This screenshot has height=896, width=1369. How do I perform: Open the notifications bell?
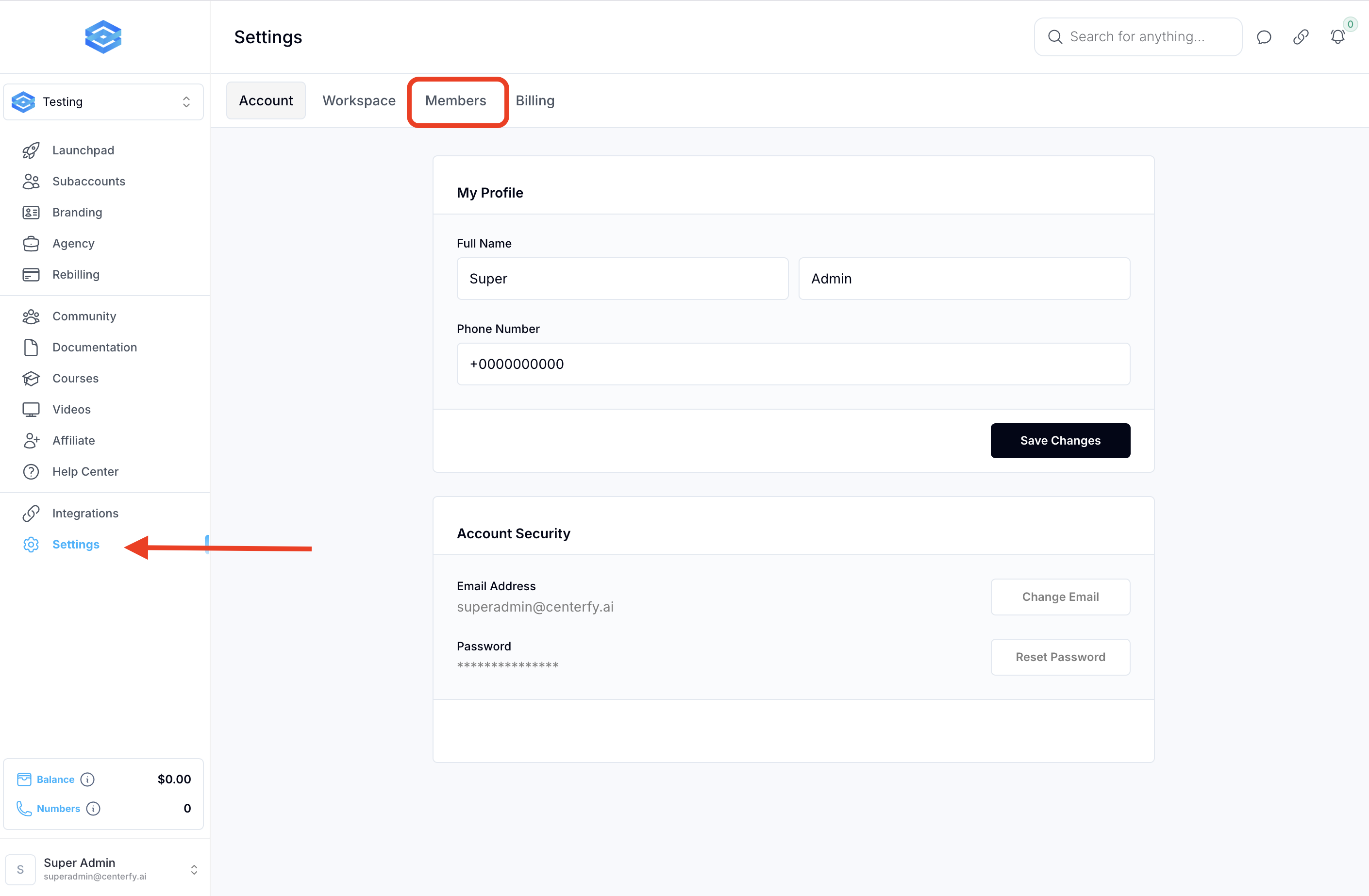1337,37
